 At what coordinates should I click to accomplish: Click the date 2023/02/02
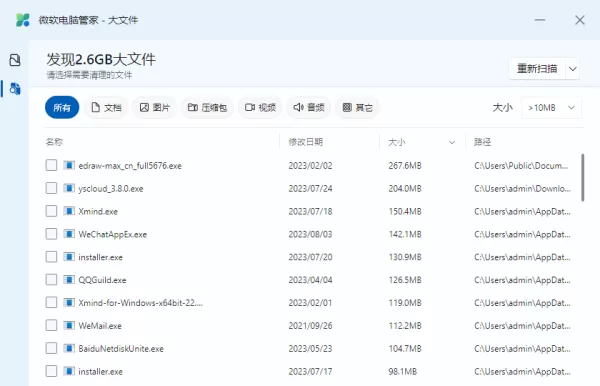coord(310,166)
